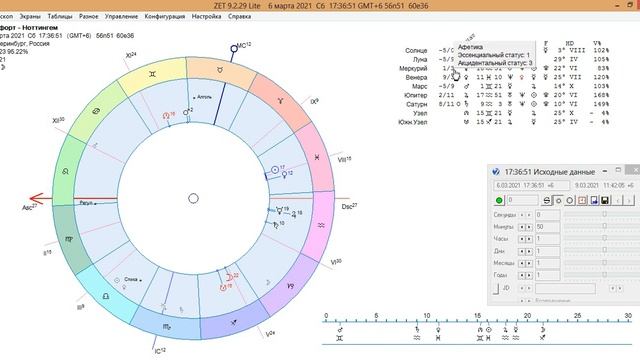This screenshot has width=640, height=360.
Task: Open the Справка menu
Action: [x=240, y=16]
